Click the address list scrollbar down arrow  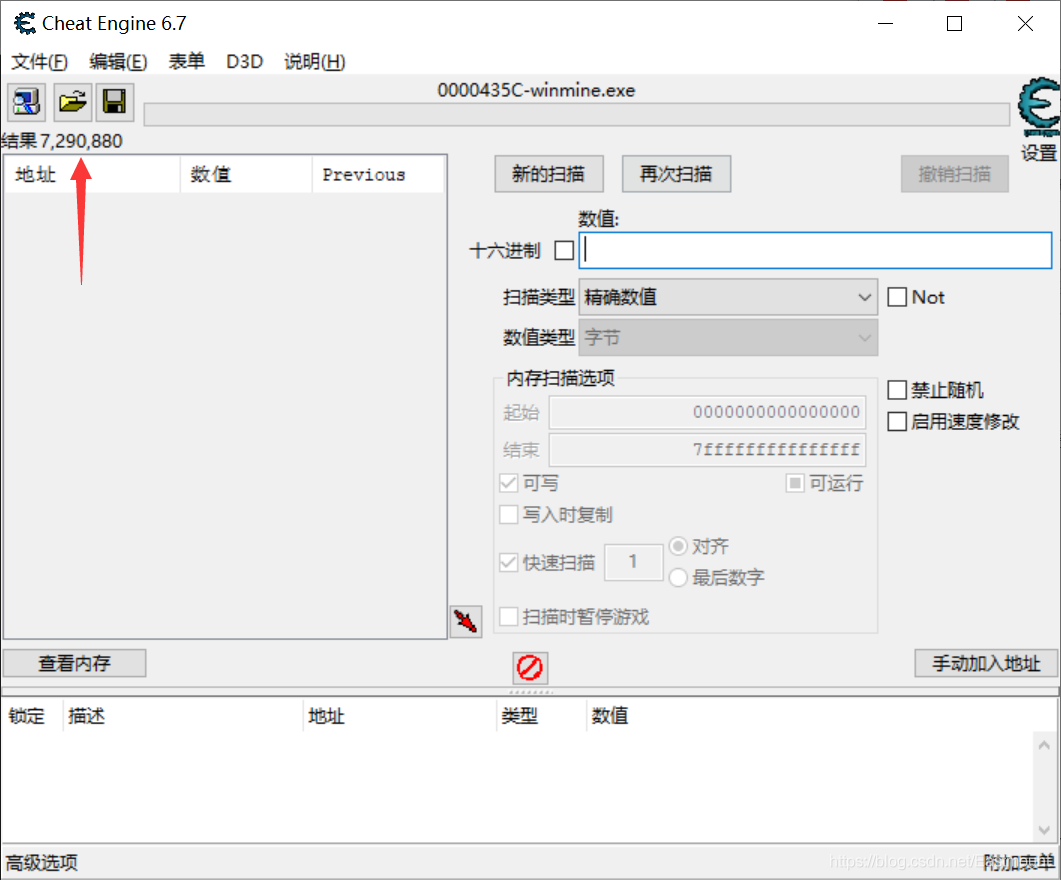[x=1044, y=829]
